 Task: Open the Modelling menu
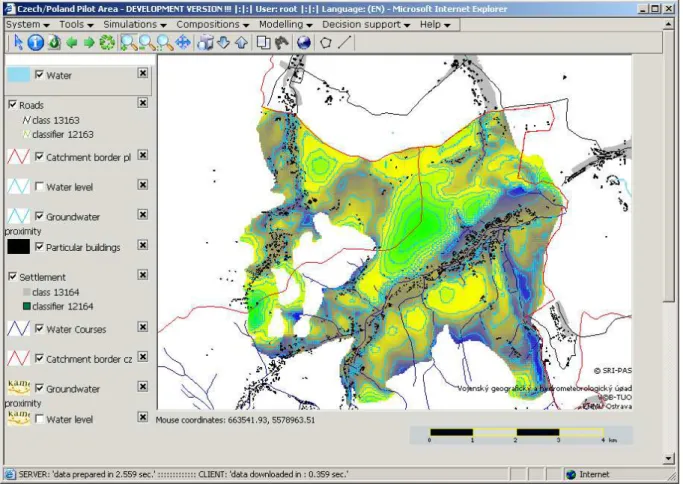[286, 24]
